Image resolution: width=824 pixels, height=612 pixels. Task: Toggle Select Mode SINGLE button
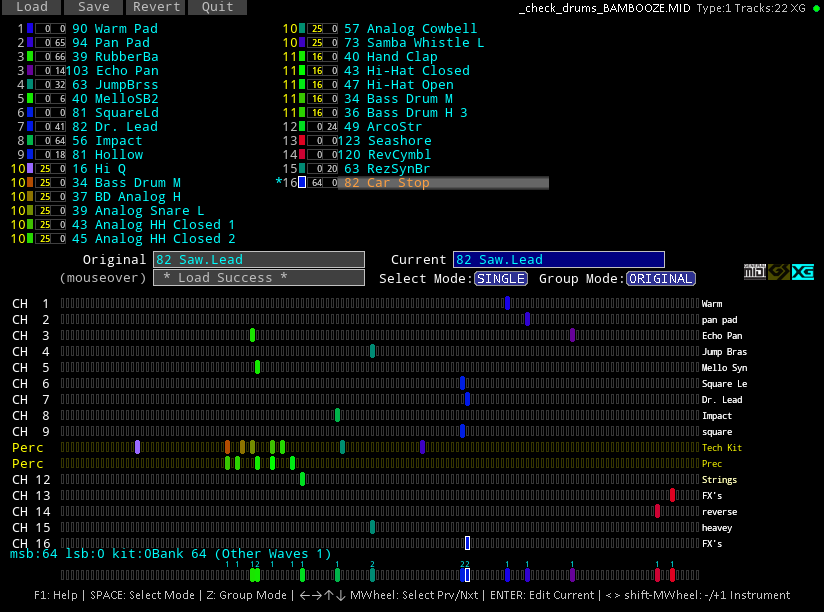tap(500, 278)
